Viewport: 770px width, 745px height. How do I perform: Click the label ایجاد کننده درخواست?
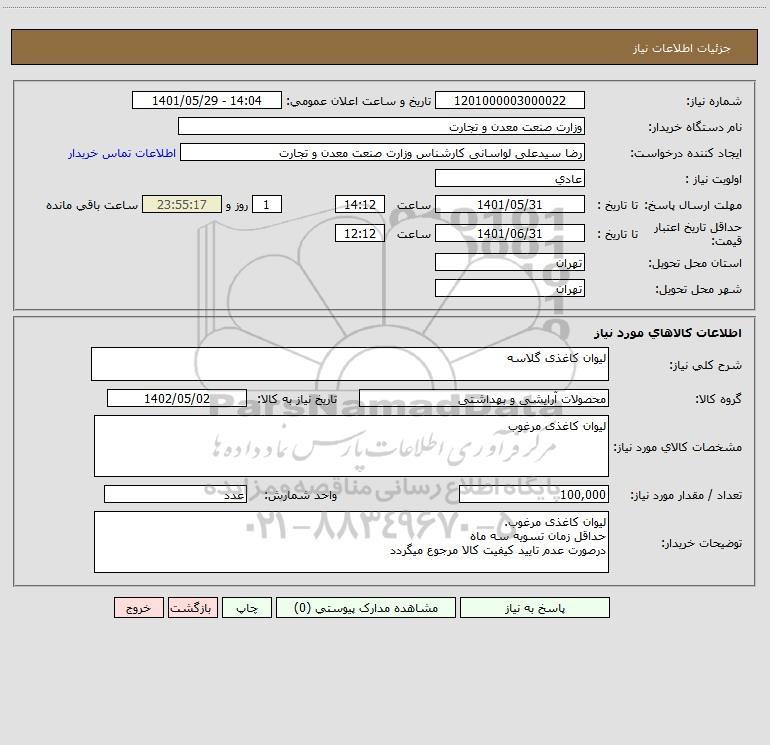[x=686, y=153]
